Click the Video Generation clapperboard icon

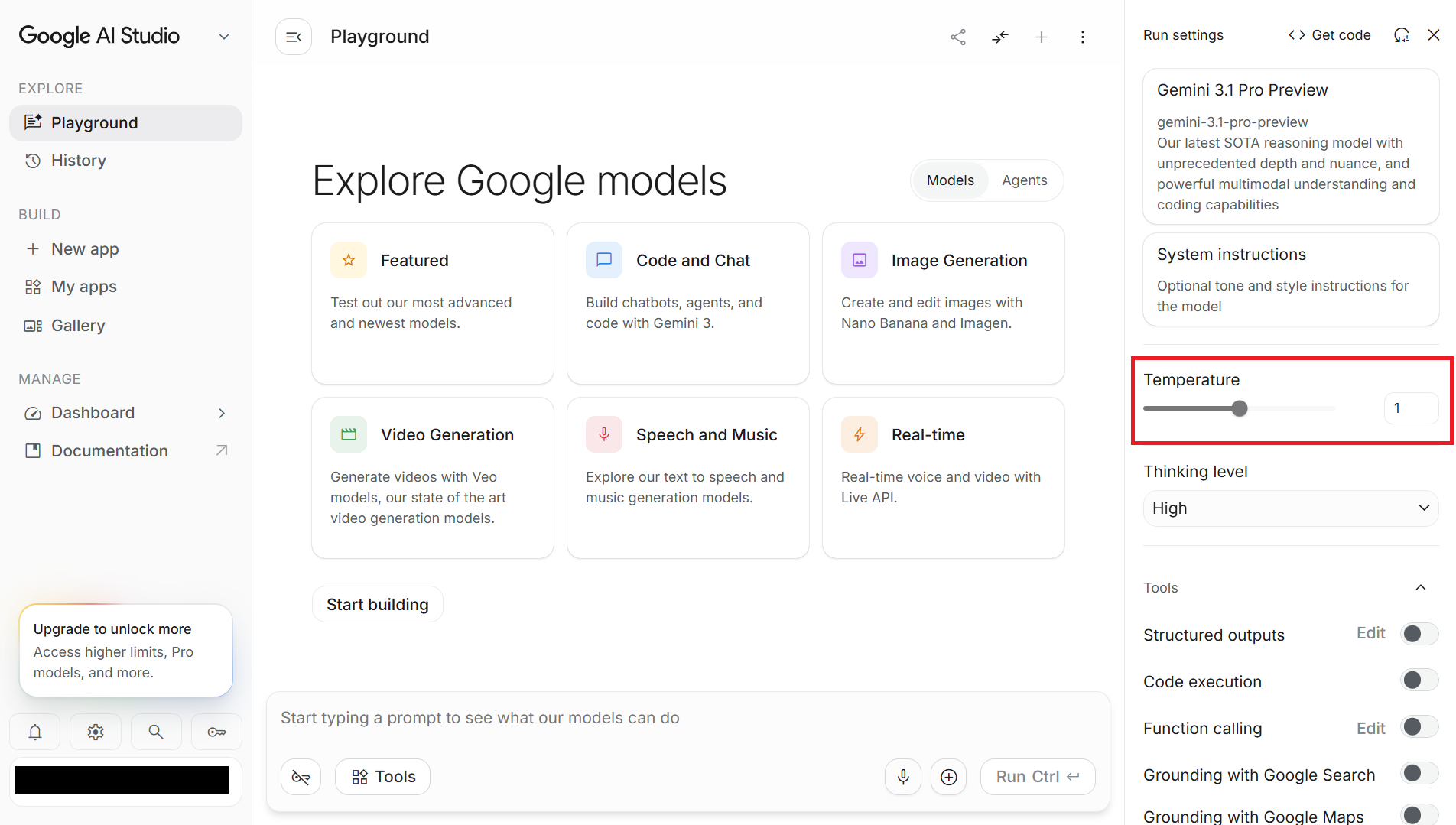[x=349, y=434]
